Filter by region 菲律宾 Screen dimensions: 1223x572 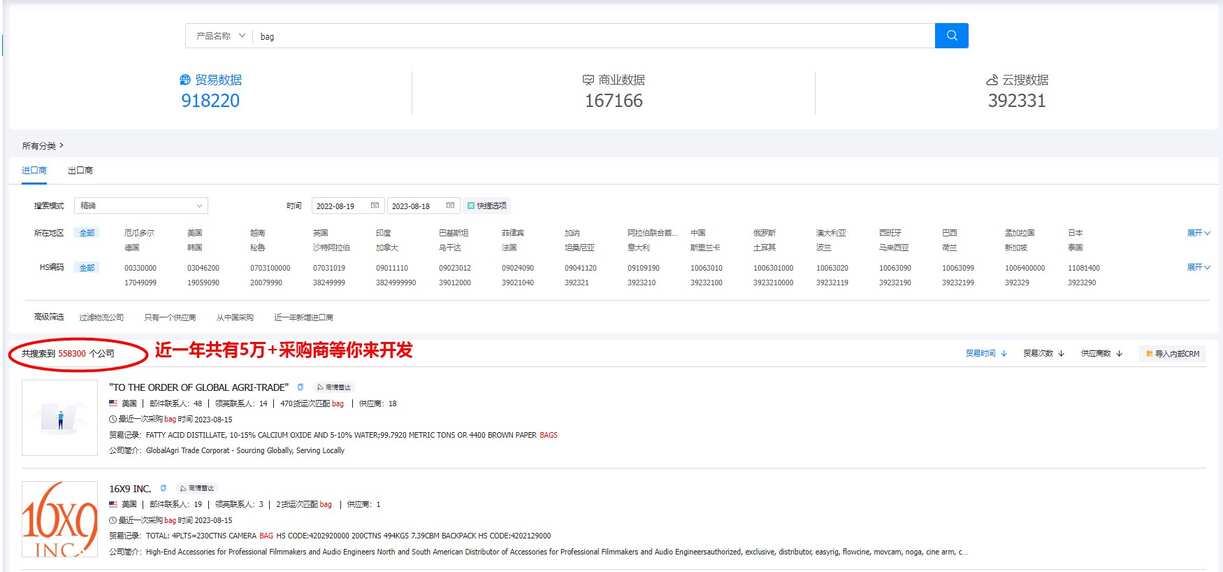point(512,233)
